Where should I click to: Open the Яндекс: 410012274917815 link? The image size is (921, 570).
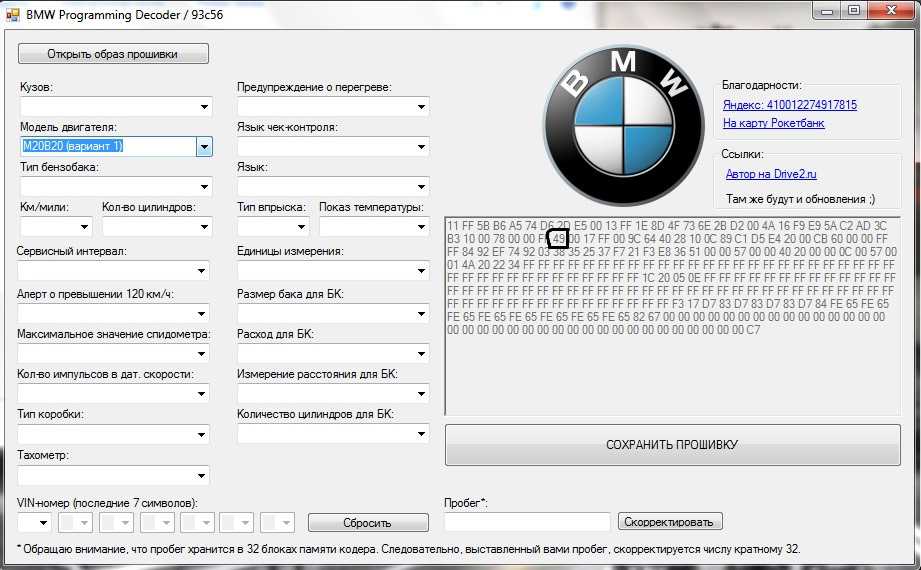click(789, 105)
